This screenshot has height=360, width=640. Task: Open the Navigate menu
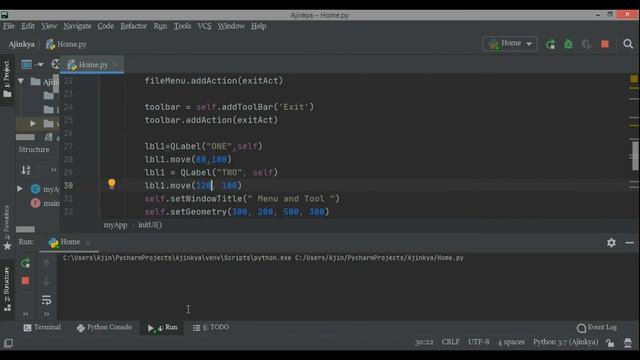tap(77, 26)
